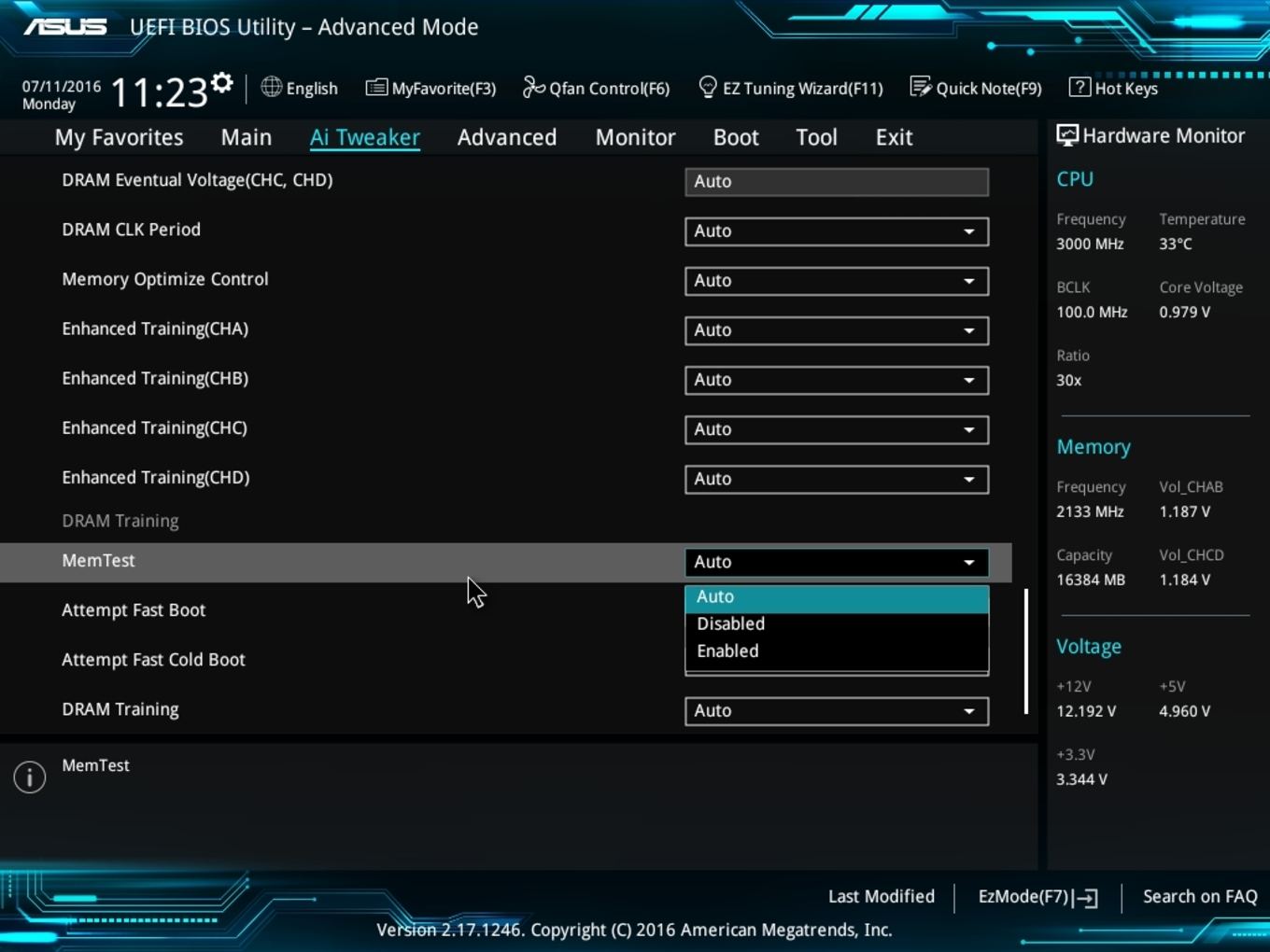This screenshot has width=1270, height=952.
Task: Click Vol_CHAB 1.187 V value
Action: coord(1184,511)
